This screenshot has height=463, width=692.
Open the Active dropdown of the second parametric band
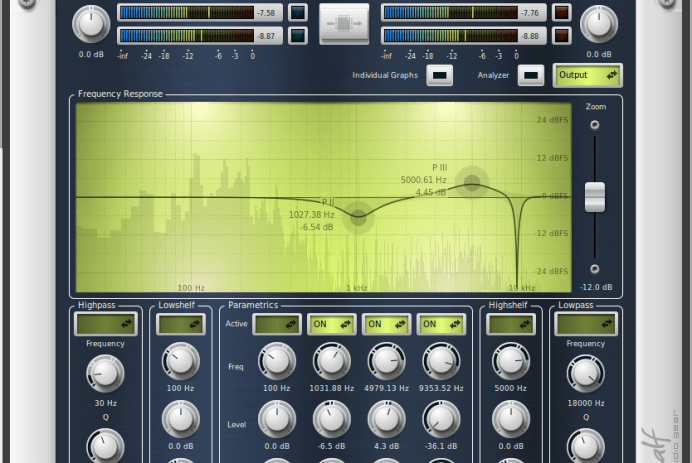pyautogui.click(x=332, y=324)
